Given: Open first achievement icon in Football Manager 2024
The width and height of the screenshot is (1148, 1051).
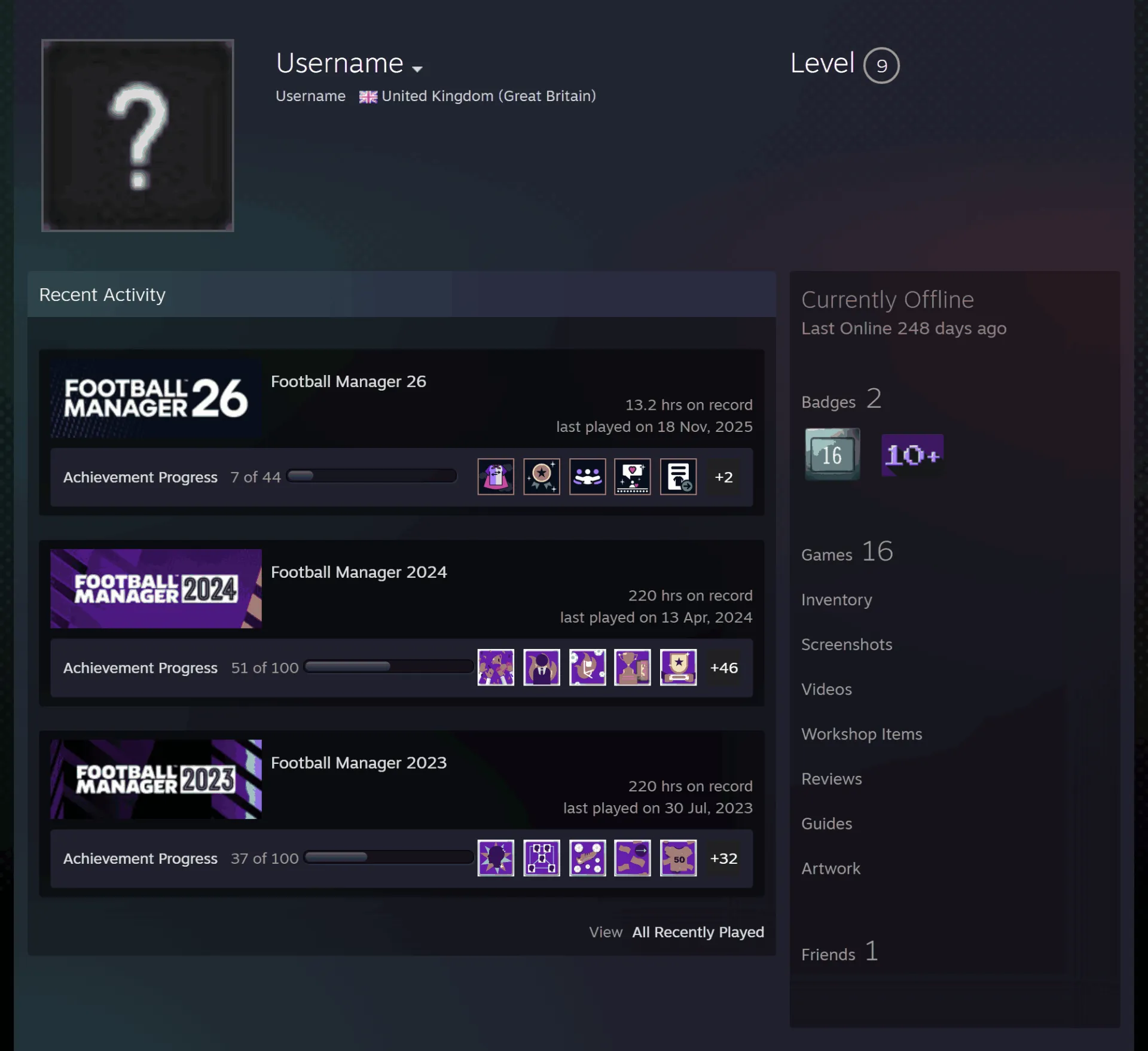Looking at the screenshot, I should [x=496, y=667].
